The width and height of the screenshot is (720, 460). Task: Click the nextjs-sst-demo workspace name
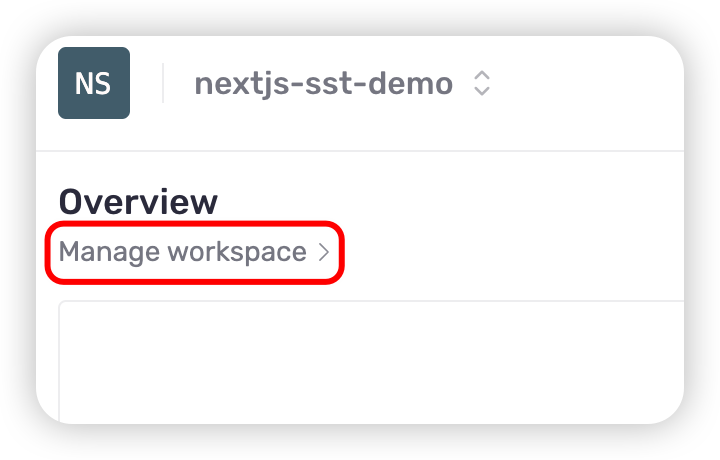[323, 83]
